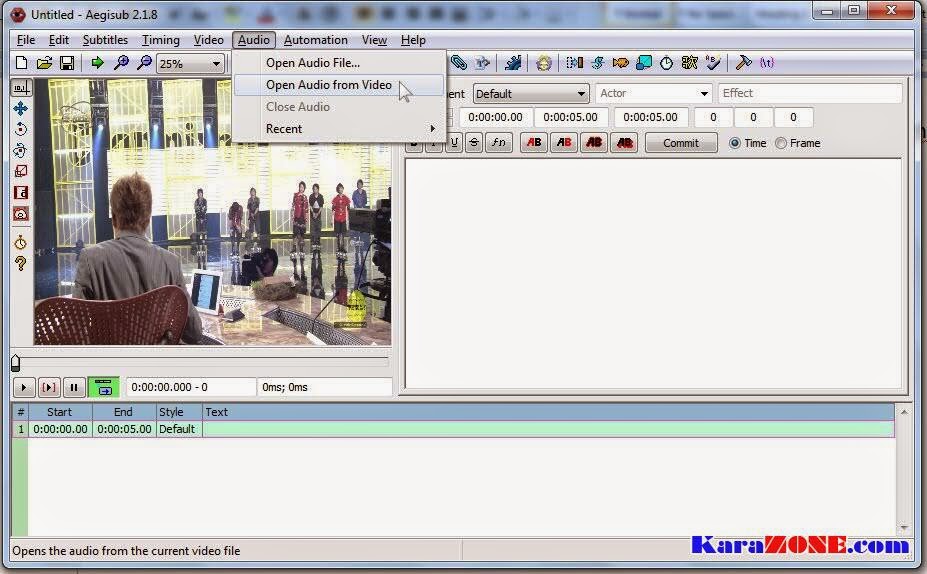Open the Automation menu

coord(316,40)
